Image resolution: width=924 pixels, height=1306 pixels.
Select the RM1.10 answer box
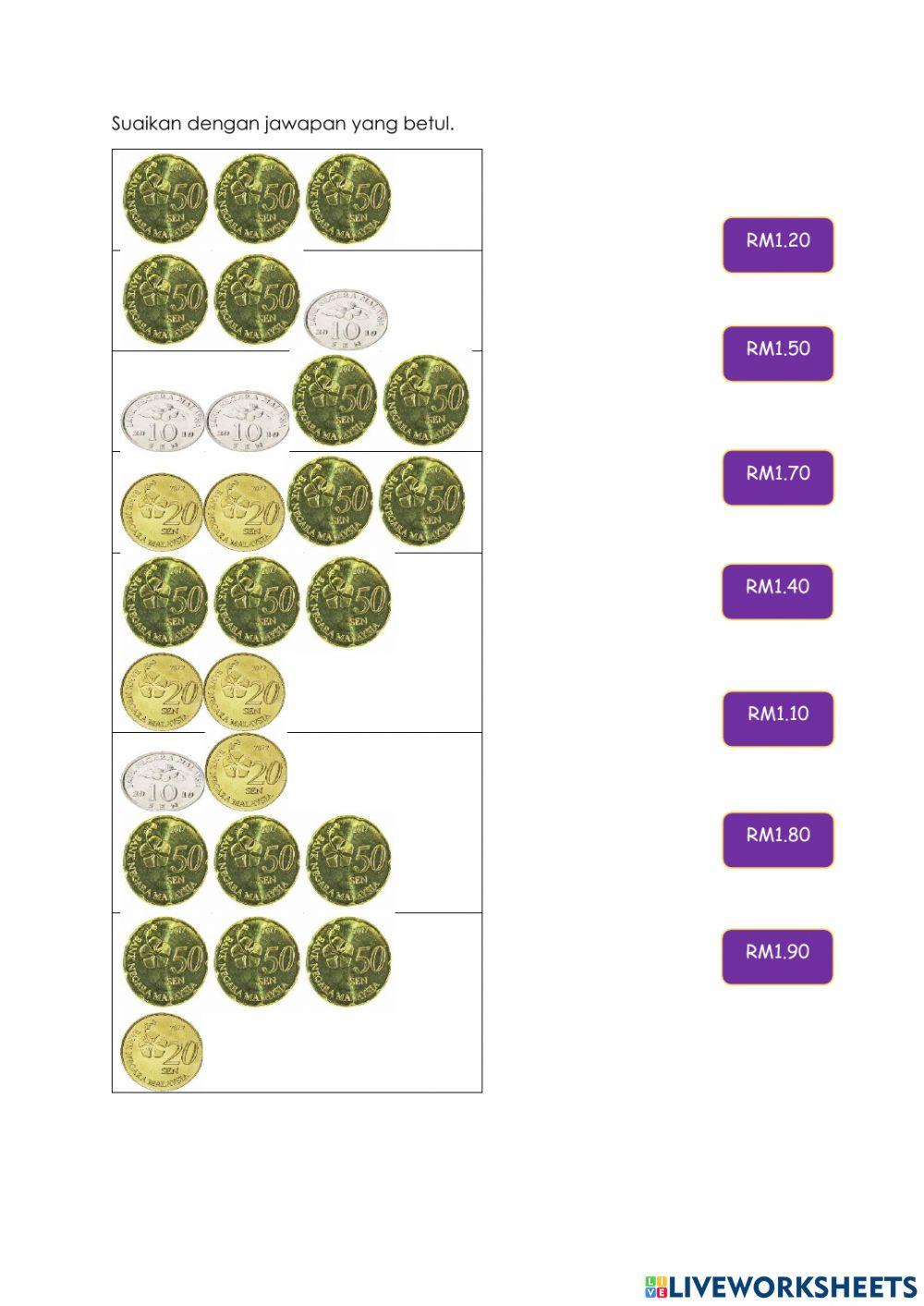point(777,717)
